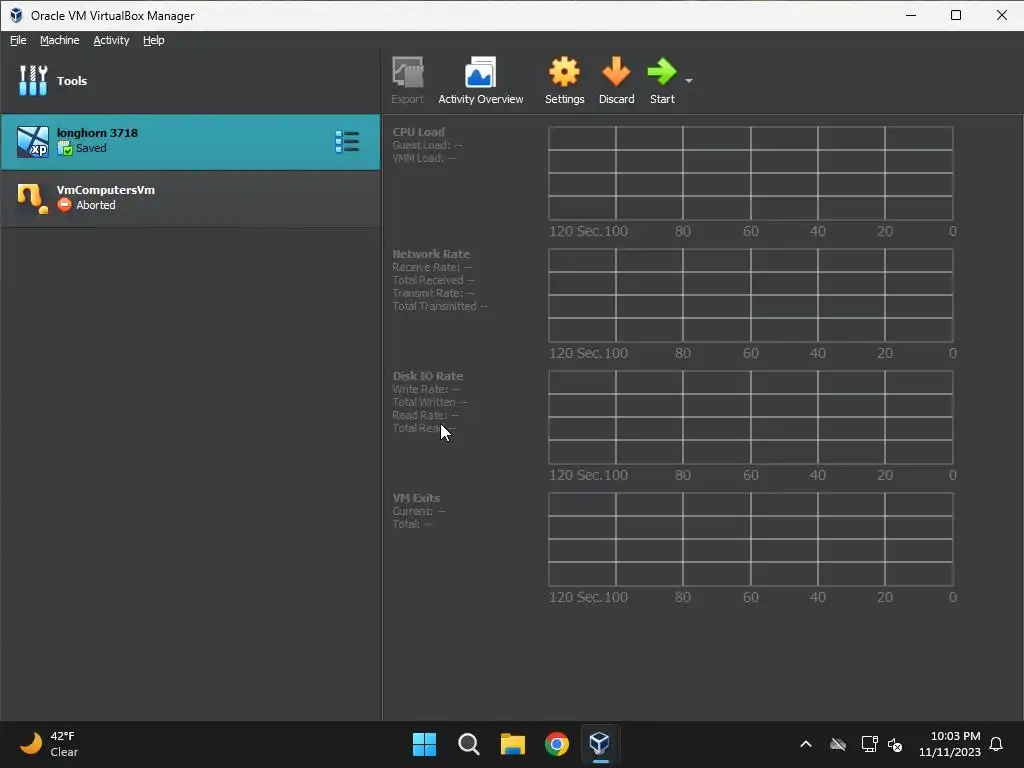Viewport: 1024px width, 768px height.
Task: Click the muted volume tray icon
Action: pos(895,744)
